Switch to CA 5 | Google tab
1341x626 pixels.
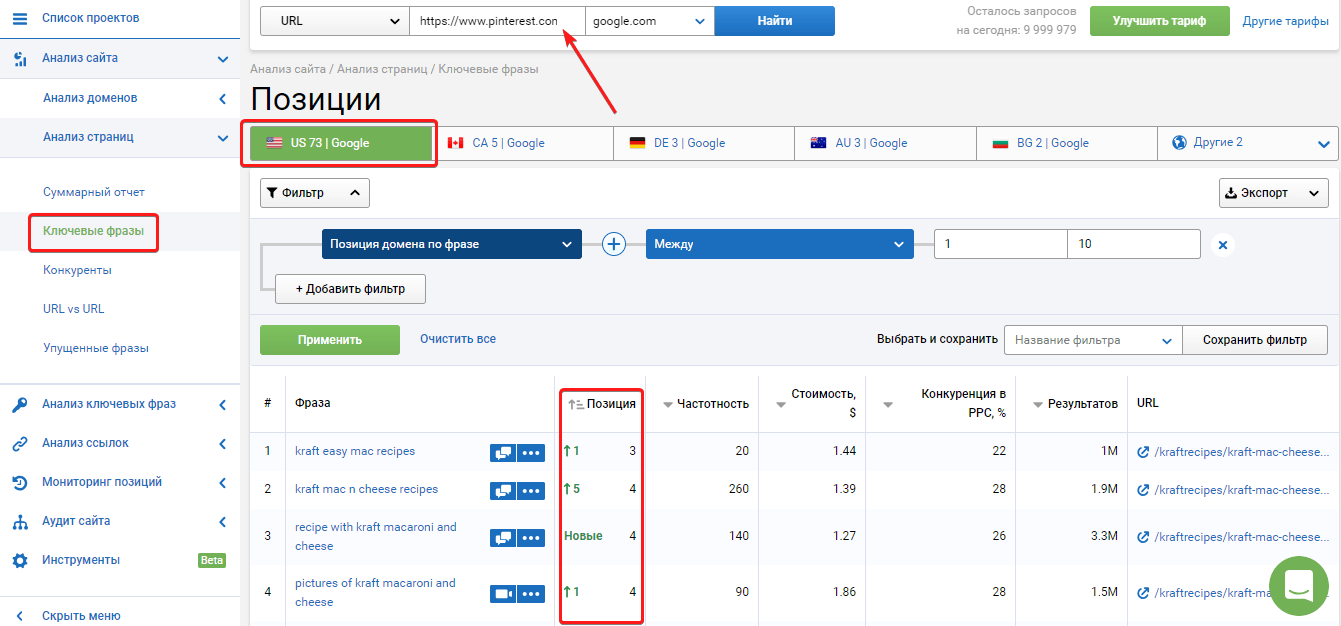522,143
